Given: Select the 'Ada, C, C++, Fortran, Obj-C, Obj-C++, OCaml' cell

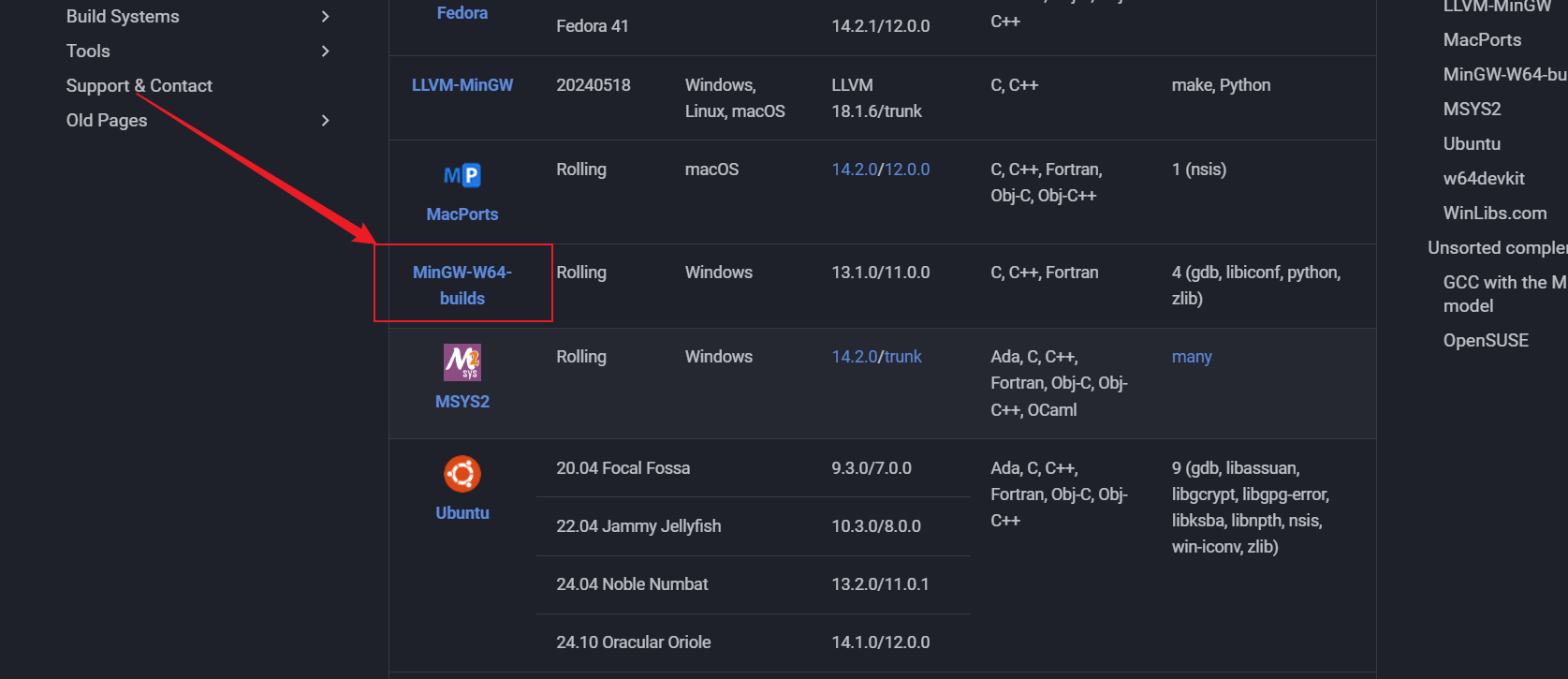Looking at the screenshot, I should (1059, 383).
